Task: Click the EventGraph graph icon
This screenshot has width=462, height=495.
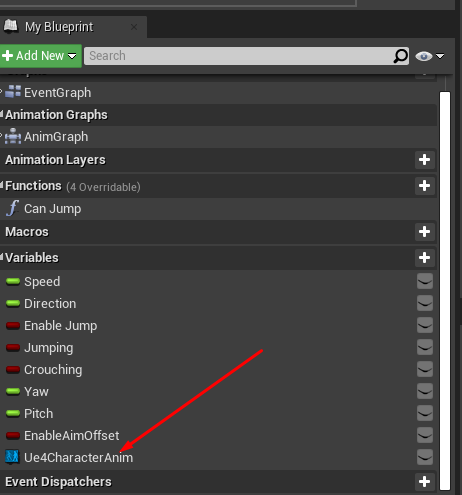Action: coord(13,92)
